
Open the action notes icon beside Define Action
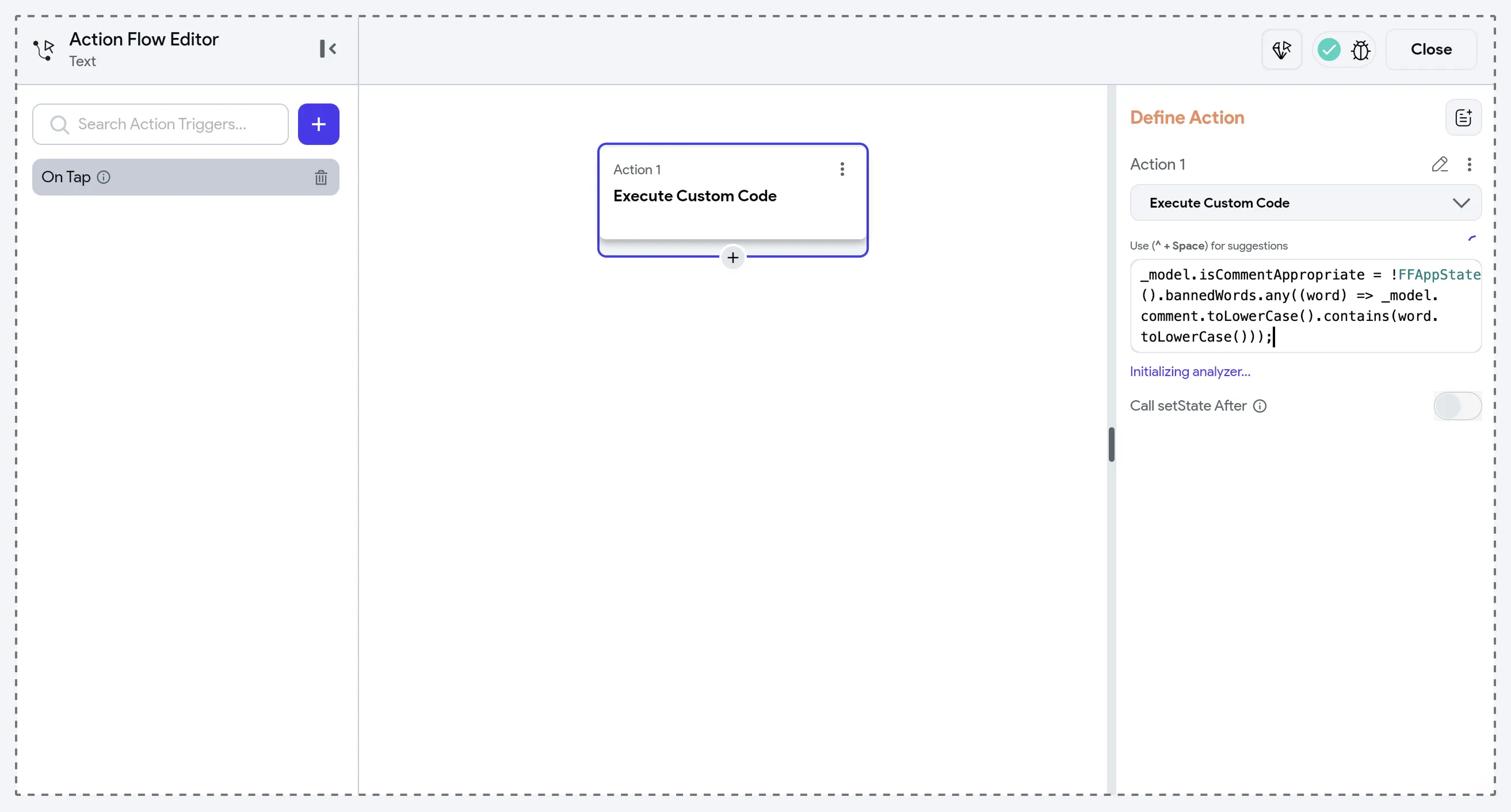[1463, 118]
